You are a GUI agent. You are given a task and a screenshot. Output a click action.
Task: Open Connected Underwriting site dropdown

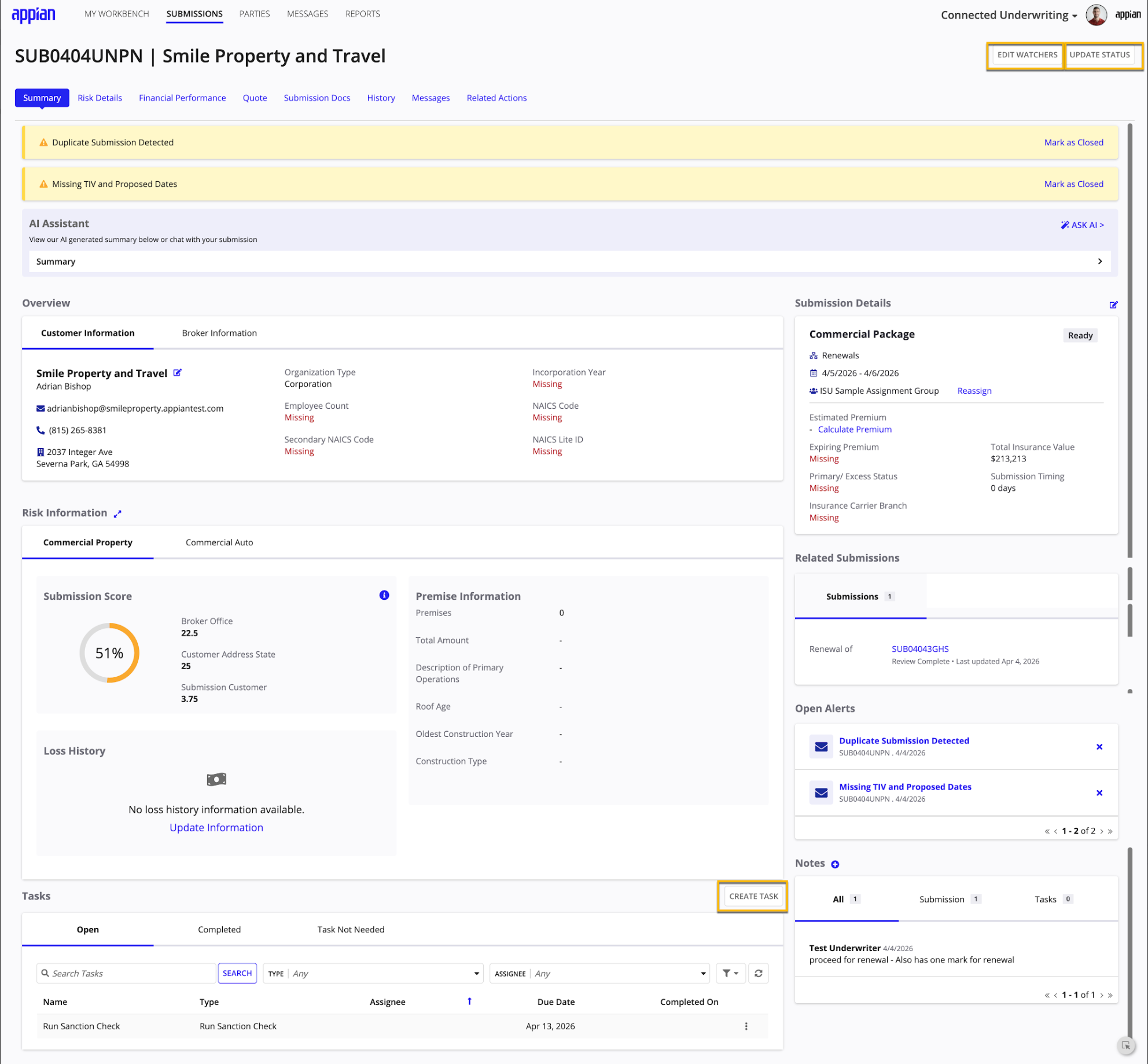click(x=1009, y=15)
